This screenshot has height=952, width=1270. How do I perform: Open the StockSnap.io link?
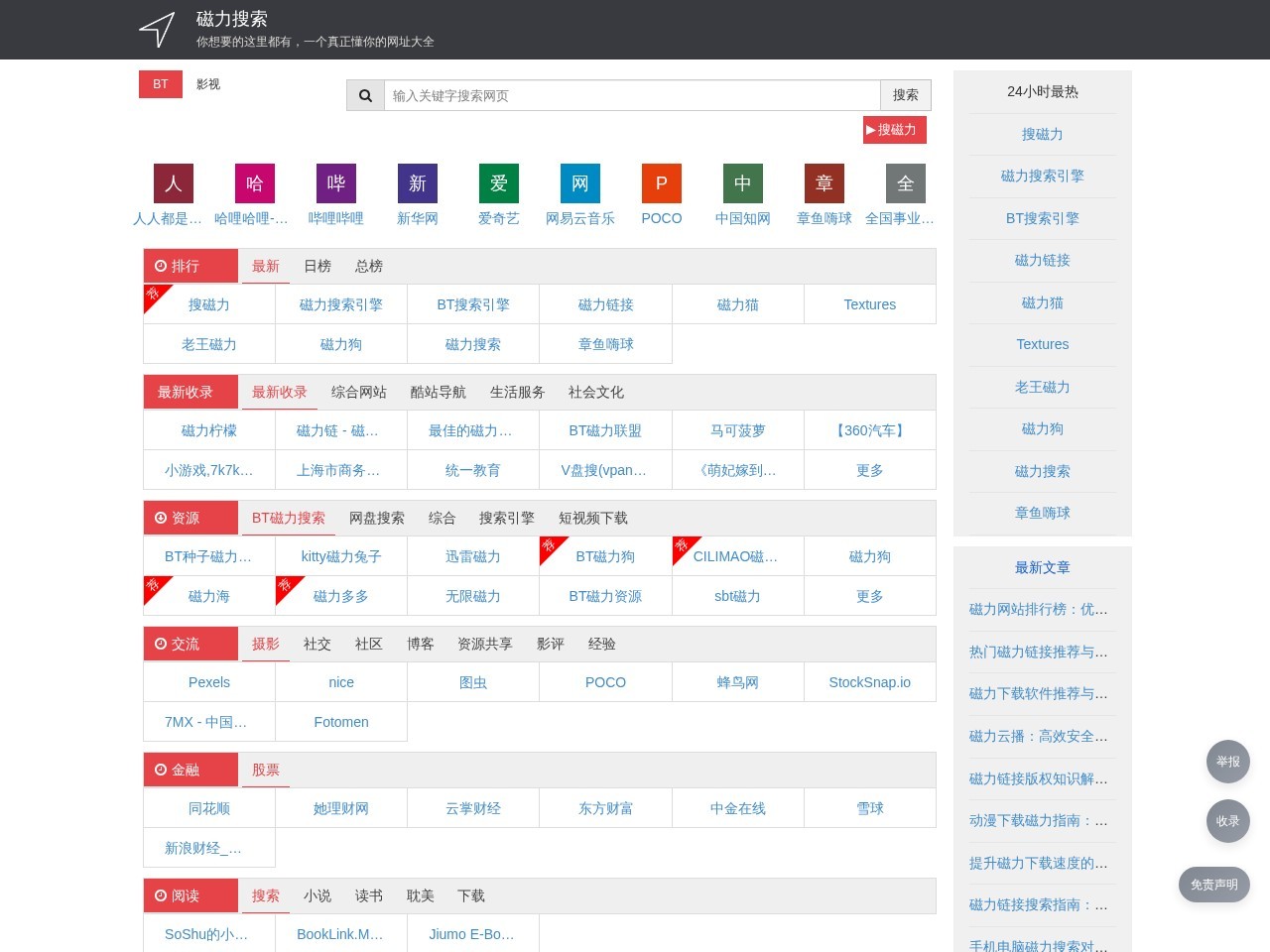pos(870,682)
